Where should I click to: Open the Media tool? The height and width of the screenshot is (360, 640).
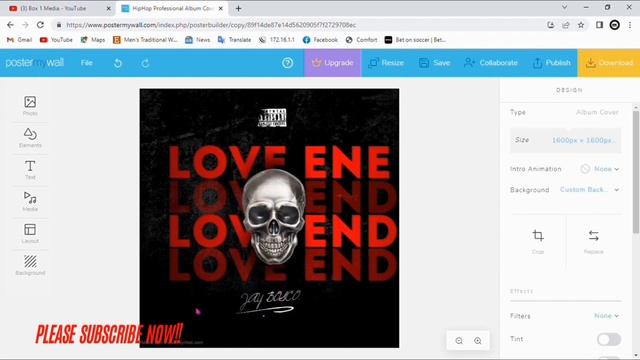pyautogui.click(x=30, y=201)
